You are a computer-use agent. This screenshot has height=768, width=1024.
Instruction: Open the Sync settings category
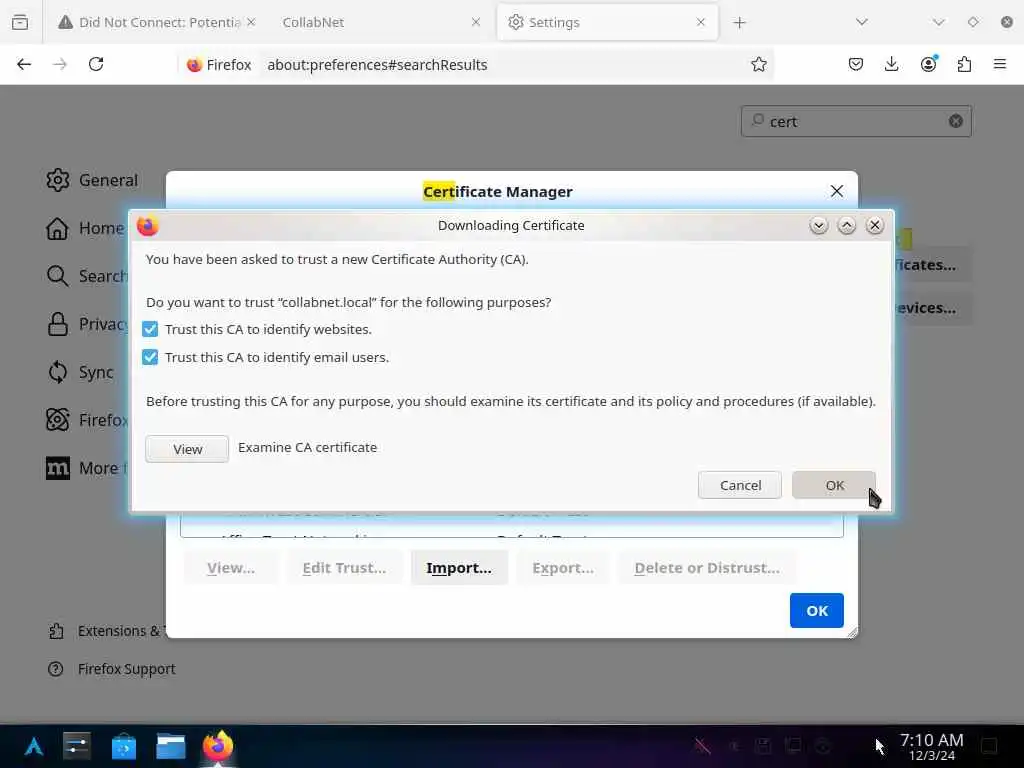[x=80, y=372]
